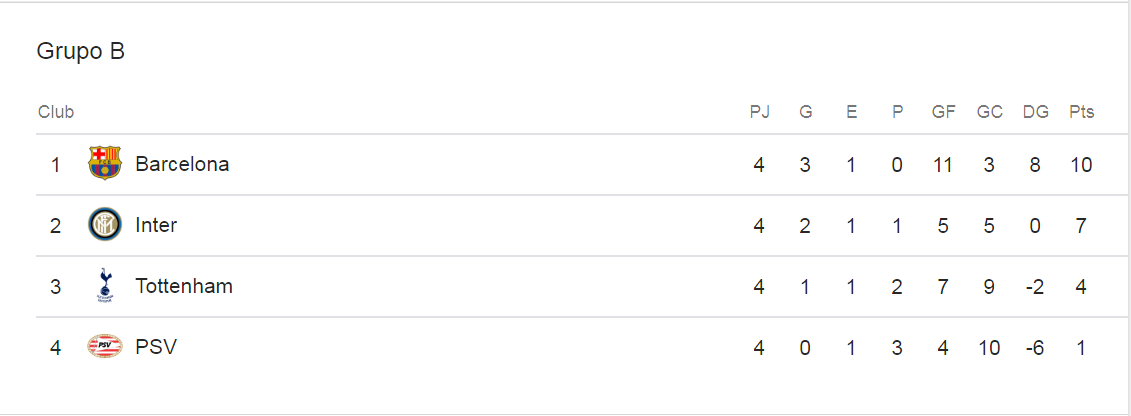Click the GC column header
1131x416 pixels.
tap(989, 112)
